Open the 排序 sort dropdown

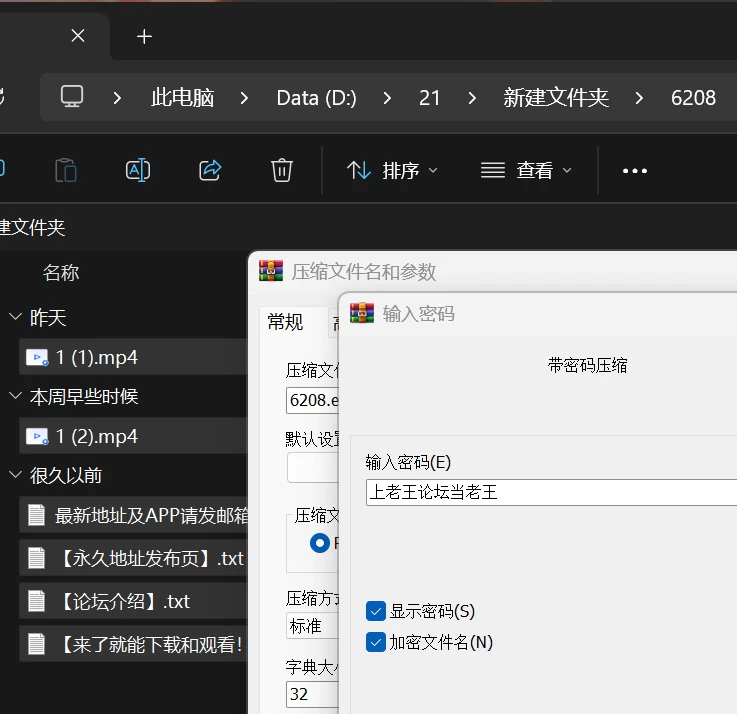point(392,170)
